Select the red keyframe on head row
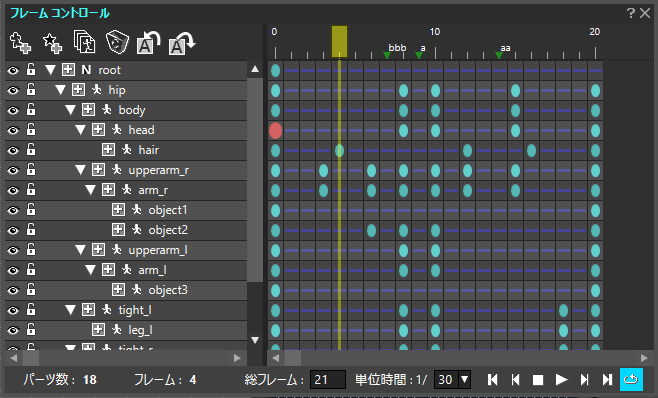Screen dimensions: 658x398 point(275,130)
